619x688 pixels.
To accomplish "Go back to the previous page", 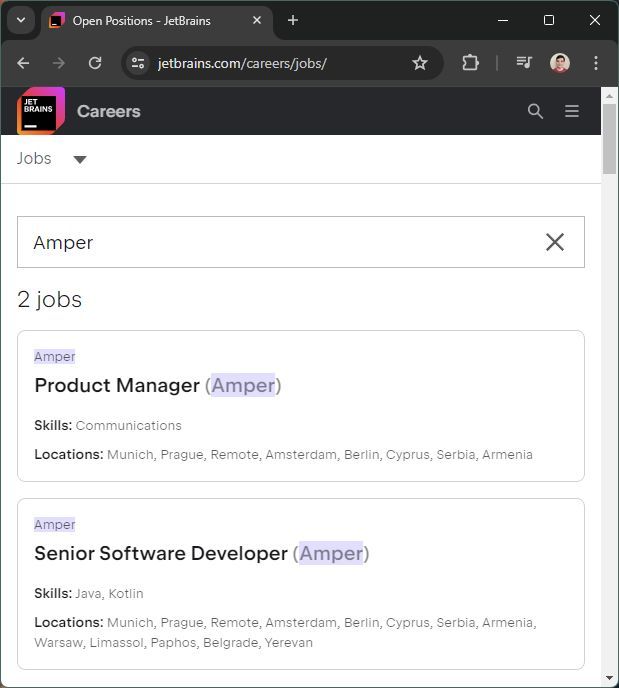I will coord(23,63).
